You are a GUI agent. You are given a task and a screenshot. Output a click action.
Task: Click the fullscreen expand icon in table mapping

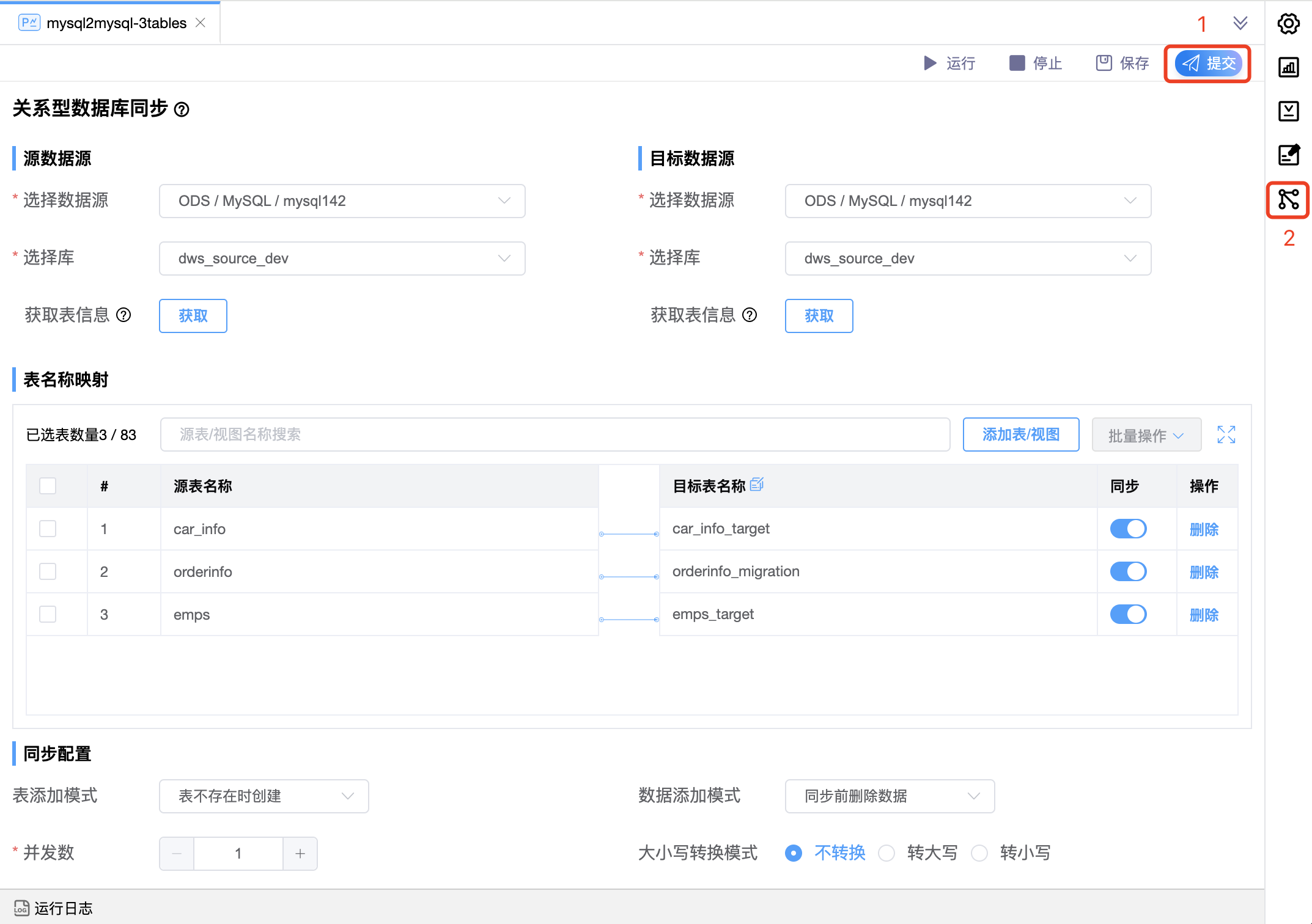[x=1226, y=435]
